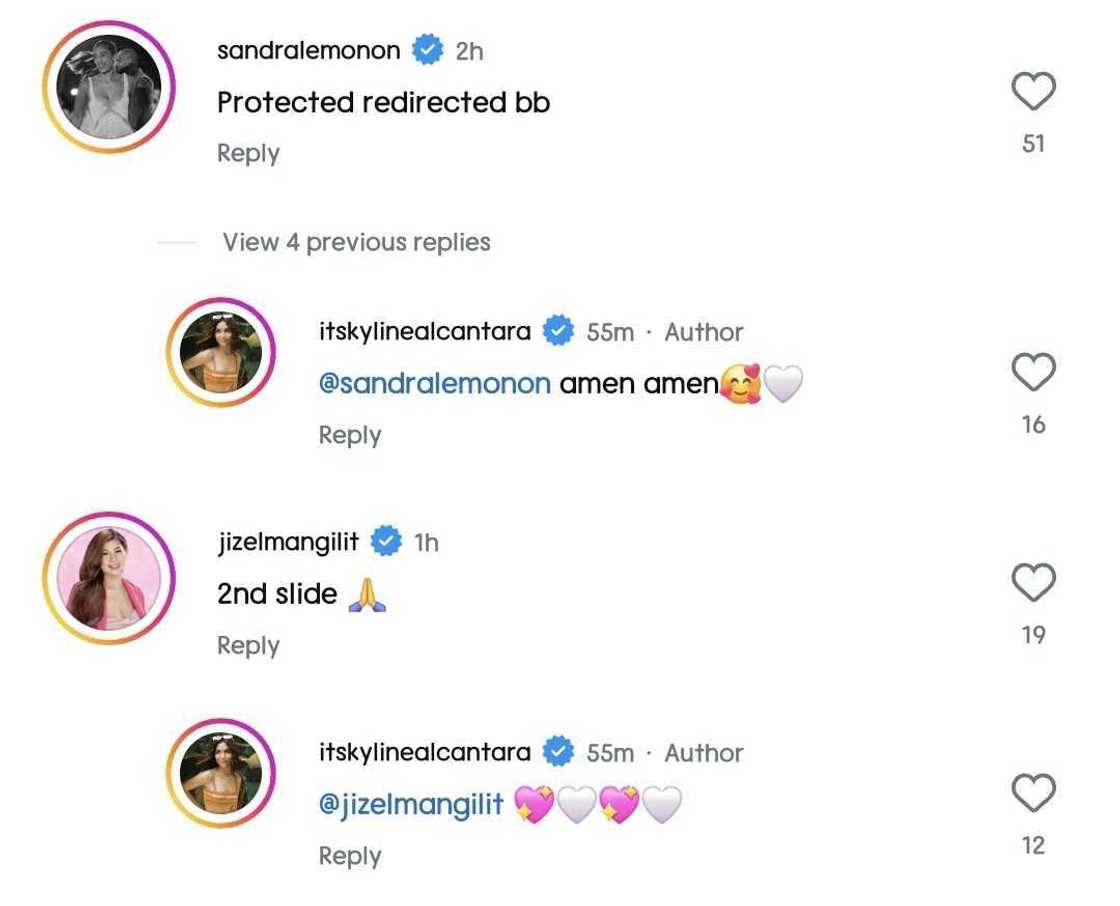Open the sandralemonon username link
The height and width of the screenshot is (906, 1120).
point(308,51)
